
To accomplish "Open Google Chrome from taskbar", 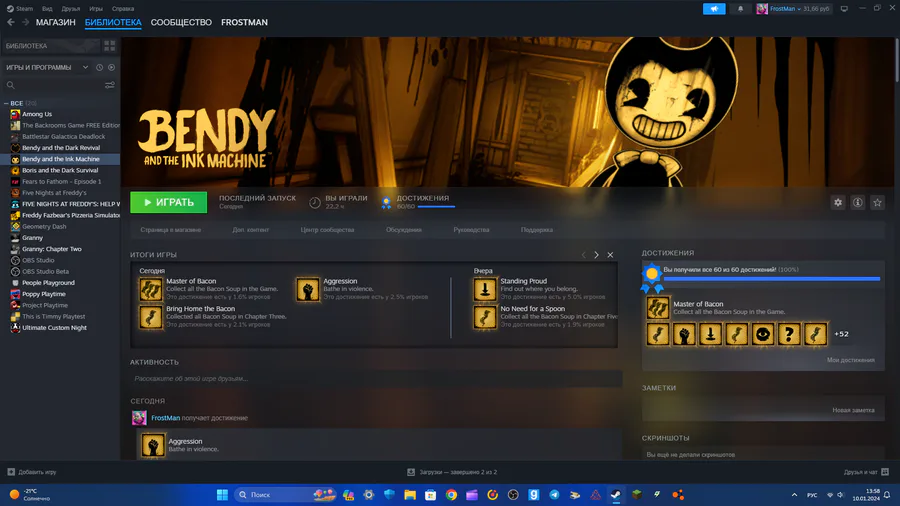I will click(451, 495).
